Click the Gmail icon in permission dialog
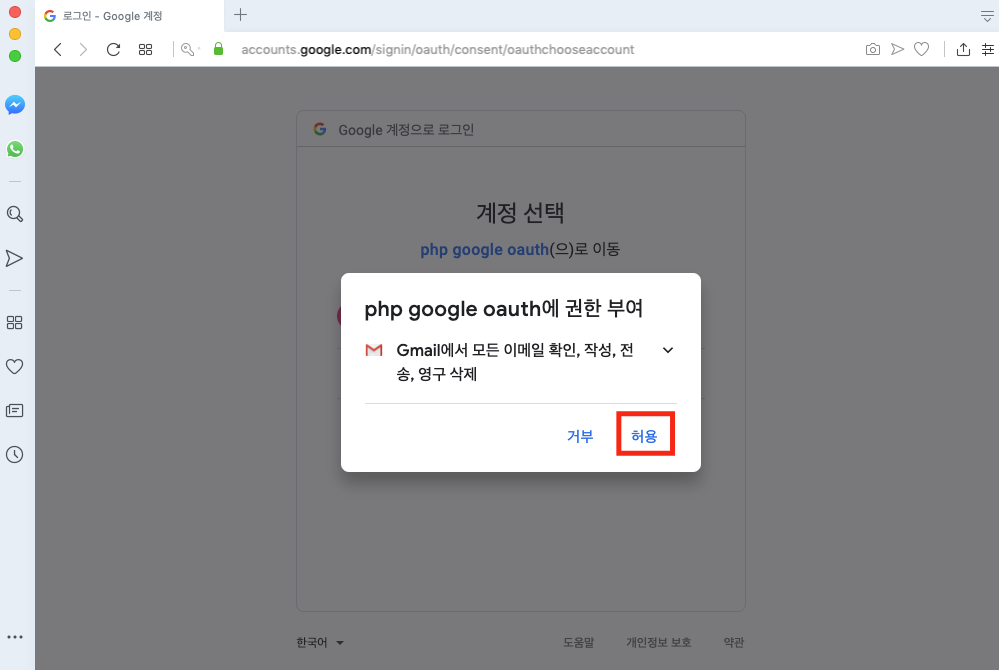 (374, 350)
